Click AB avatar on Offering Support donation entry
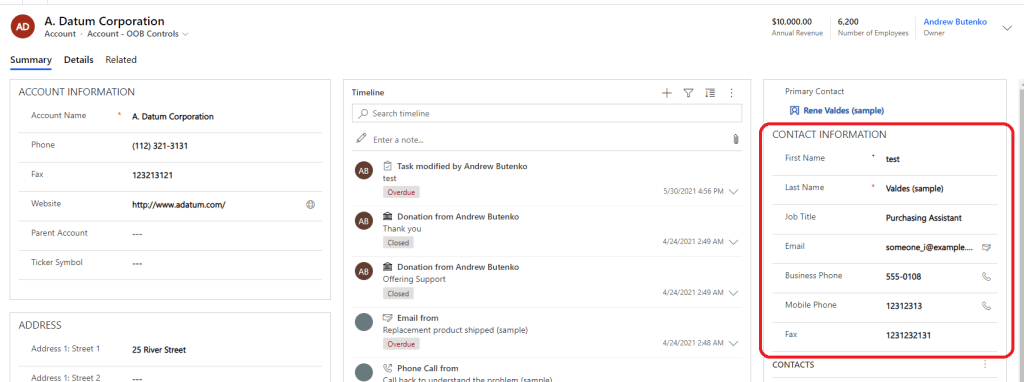This screenshot has height=382, width=1024. point(364,271)
